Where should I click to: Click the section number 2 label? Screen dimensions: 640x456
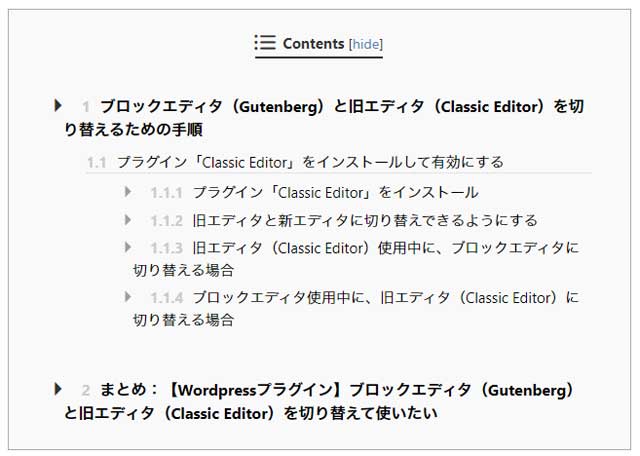(x=86, y=390)
